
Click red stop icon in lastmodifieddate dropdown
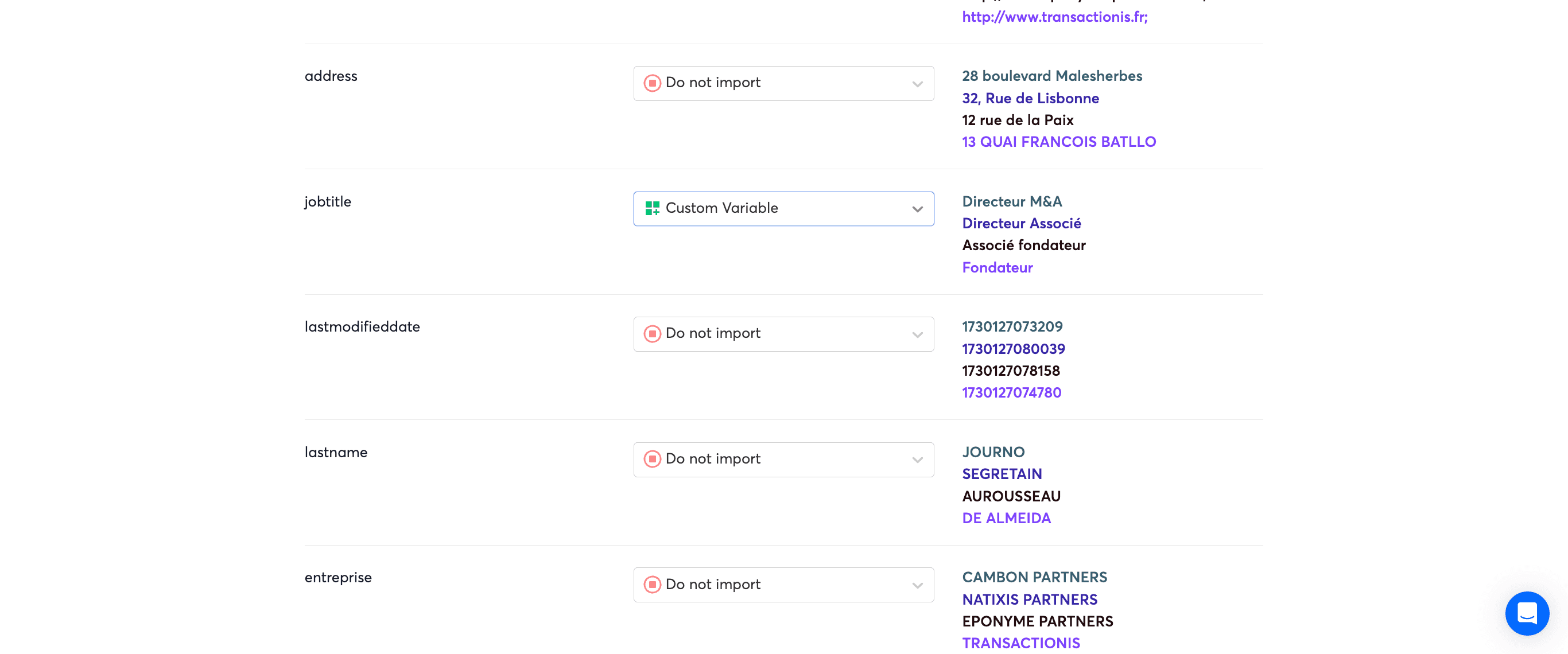pos(652,333)
